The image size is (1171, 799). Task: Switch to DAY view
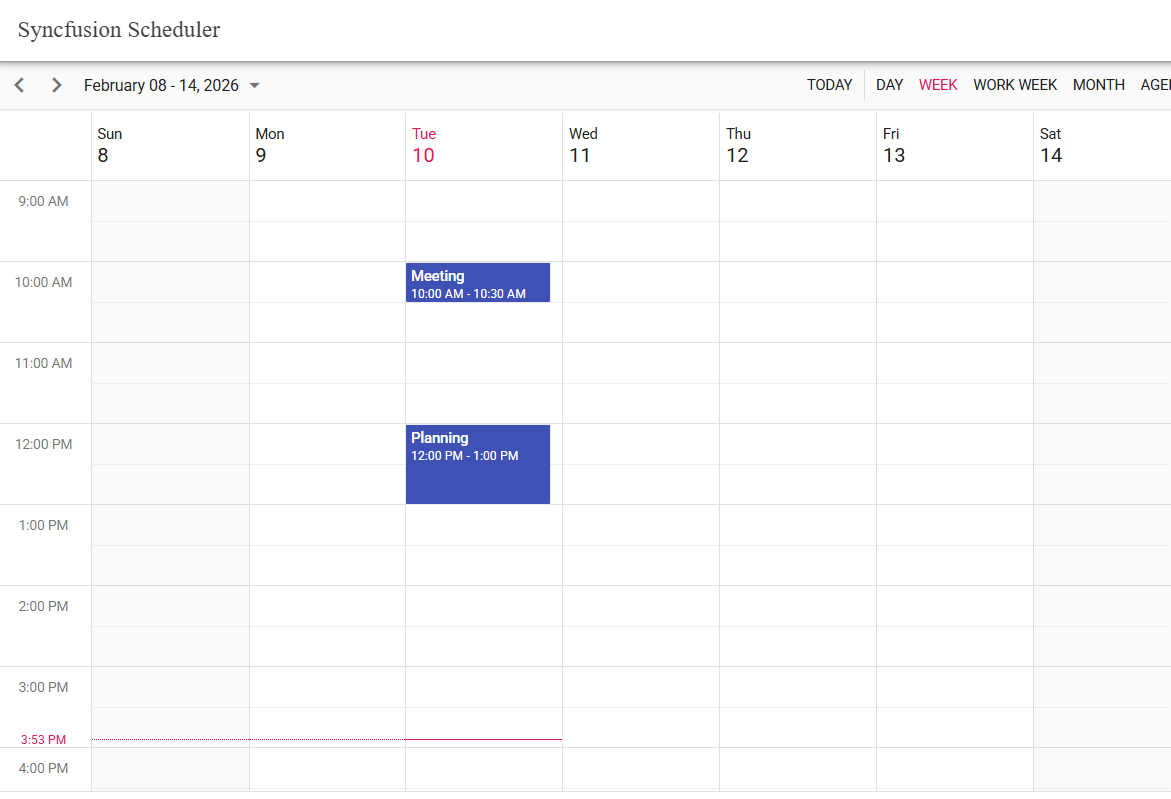pyautogui.click(x=889, y=85)
